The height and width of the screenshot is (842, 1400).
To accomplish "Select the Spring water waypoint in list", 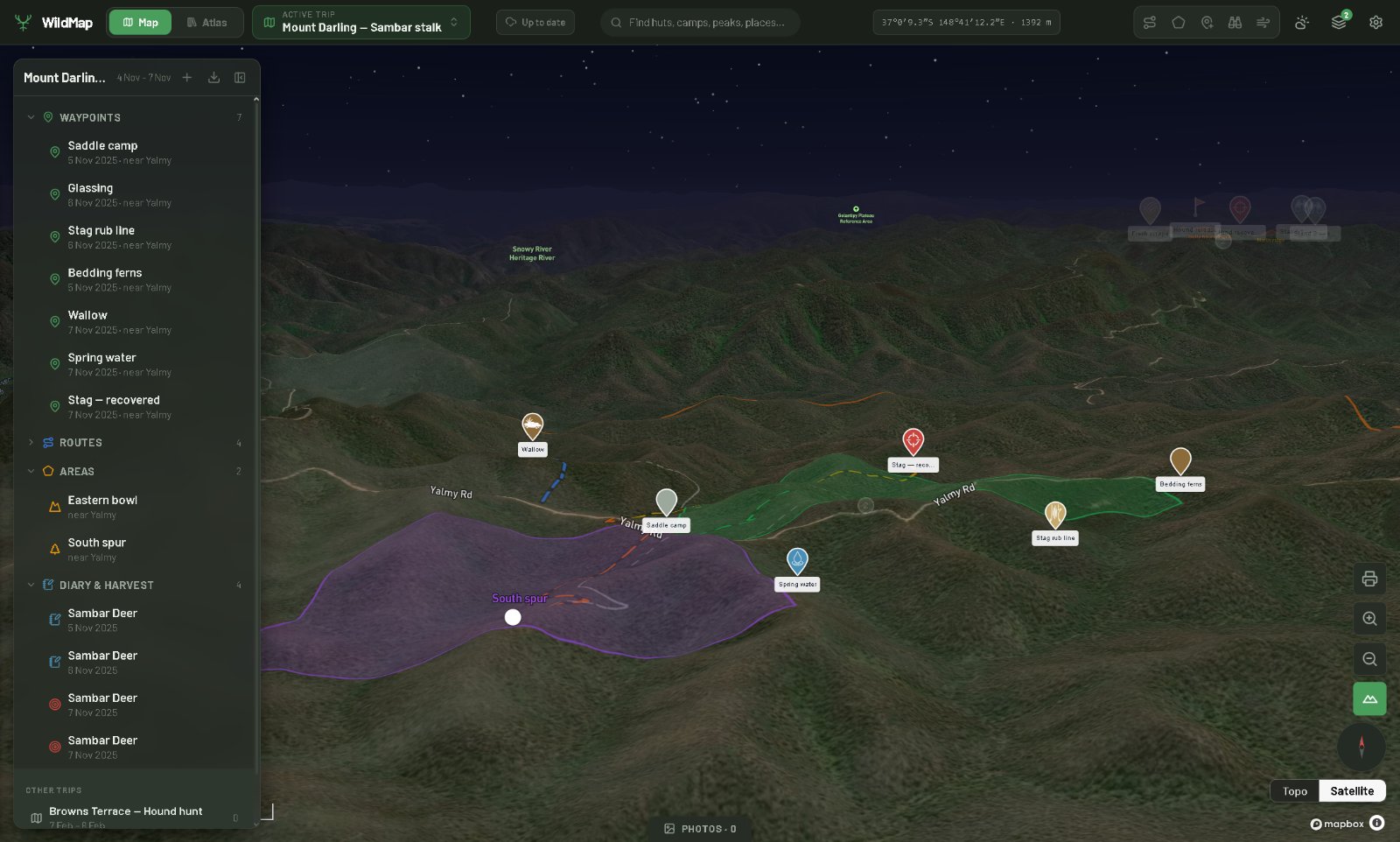I will 136,364.
